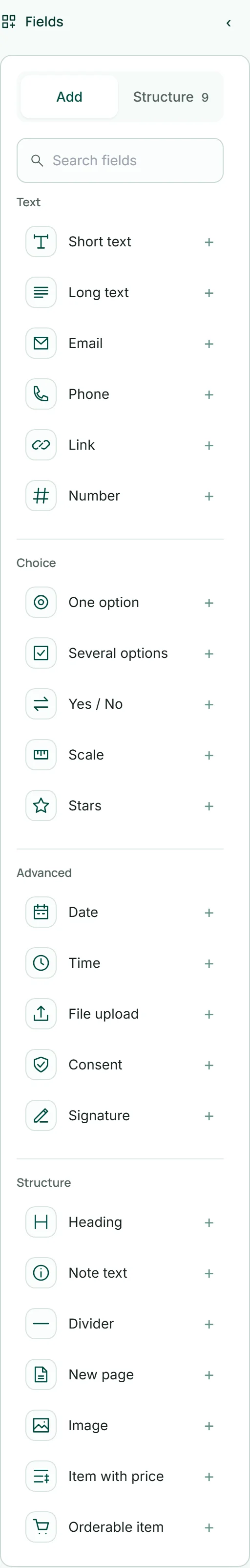Image resolution: width=250 pixels, height=1568 pixels.
Task: Add a Yes / No field via plus
Action: point(209,704)
